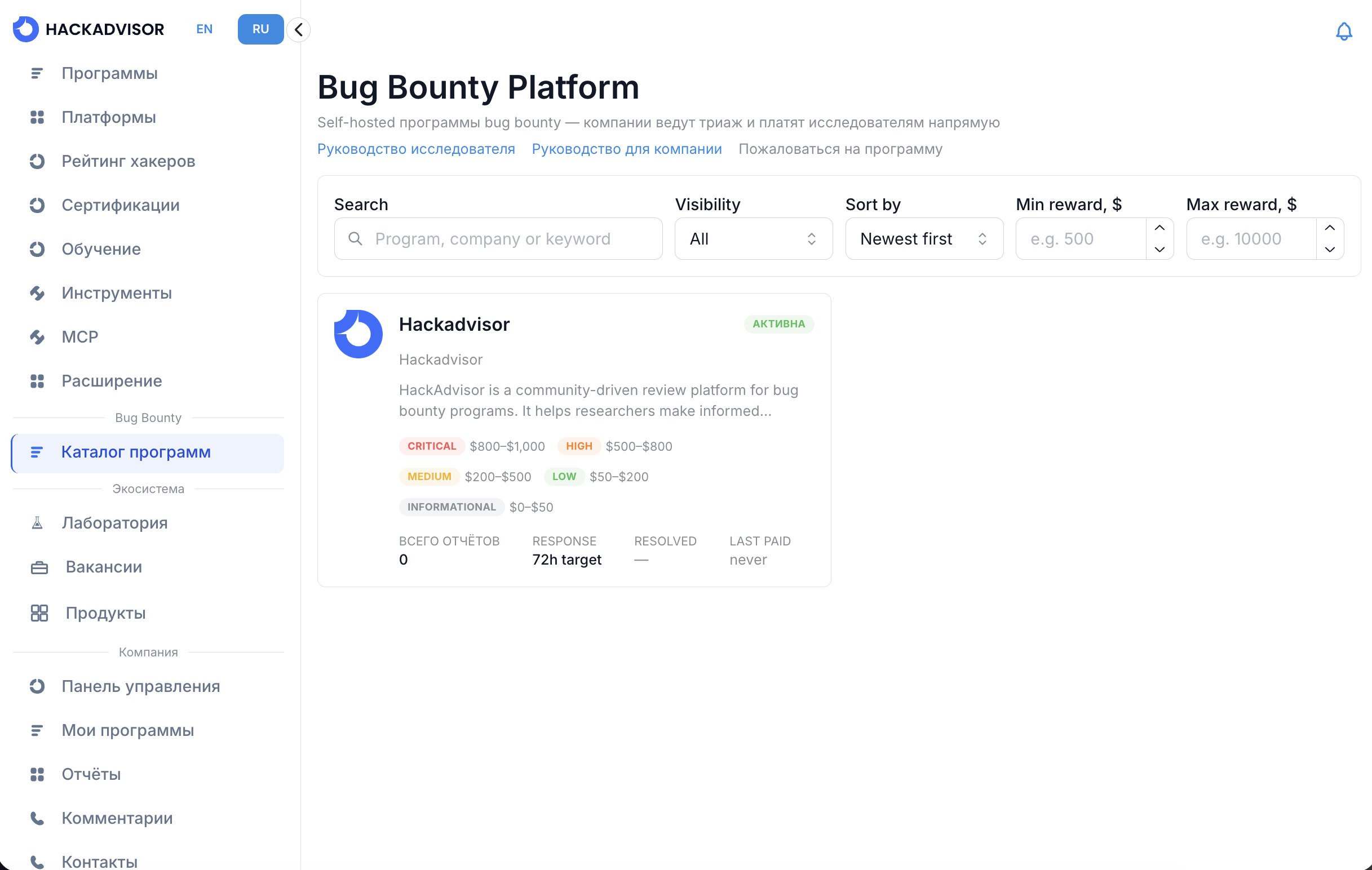Click the INFORMATIONAL severity badge

pyautogui.click(x=452, y=507)
